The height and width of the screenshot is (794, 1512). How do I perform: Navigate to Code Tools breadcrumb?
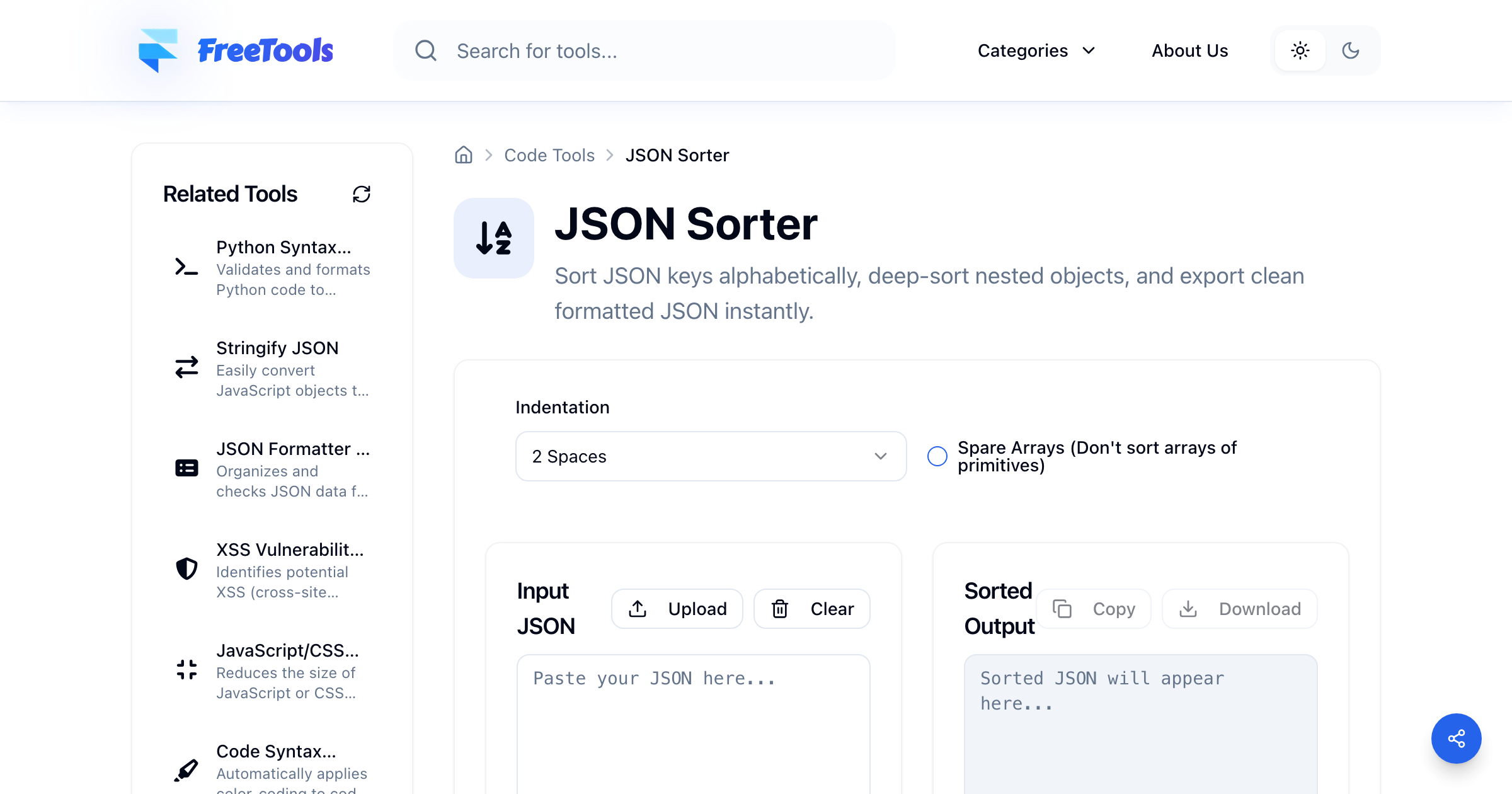[x=549, y=155]
